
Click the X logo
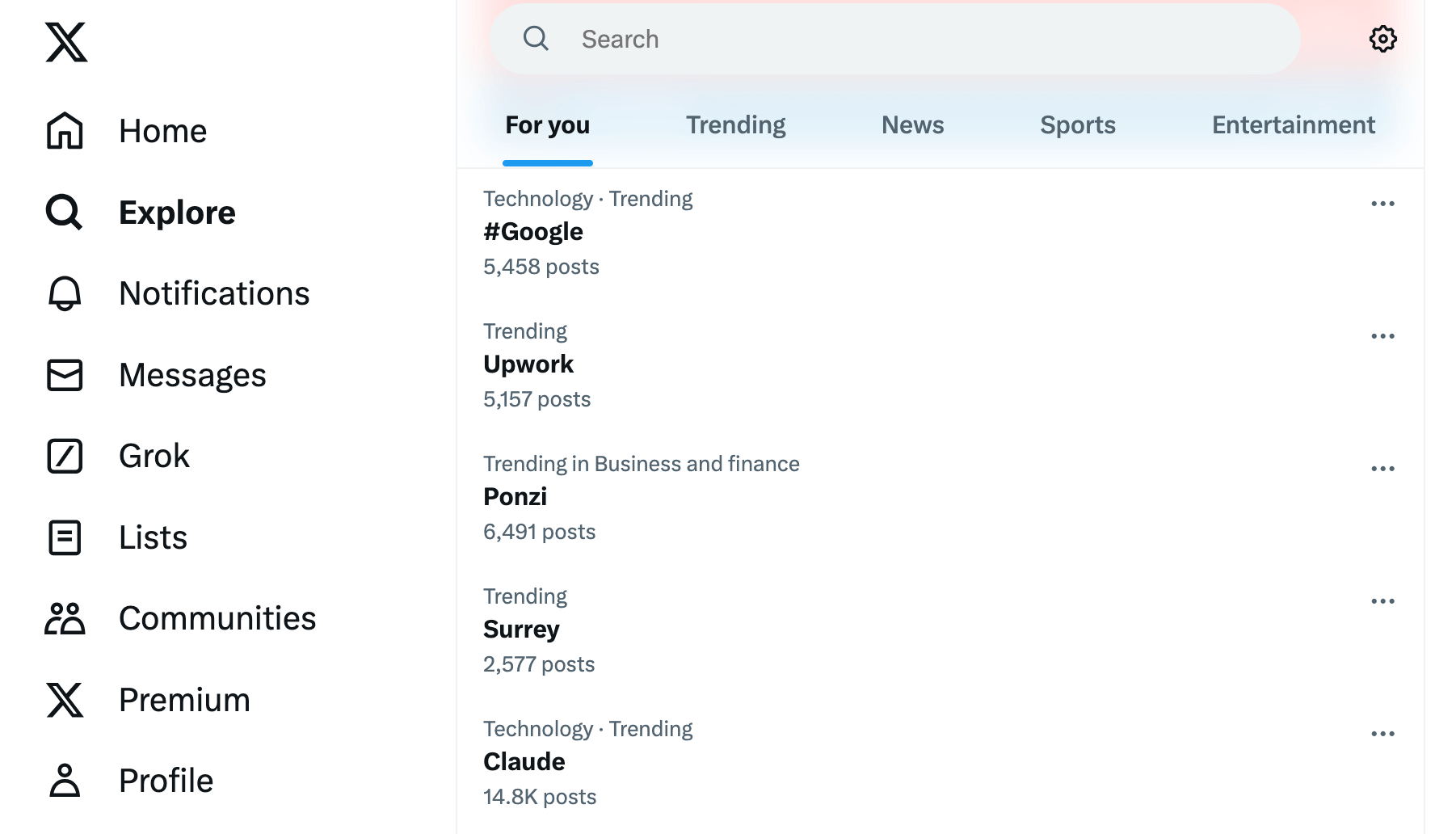coord(66,44)
